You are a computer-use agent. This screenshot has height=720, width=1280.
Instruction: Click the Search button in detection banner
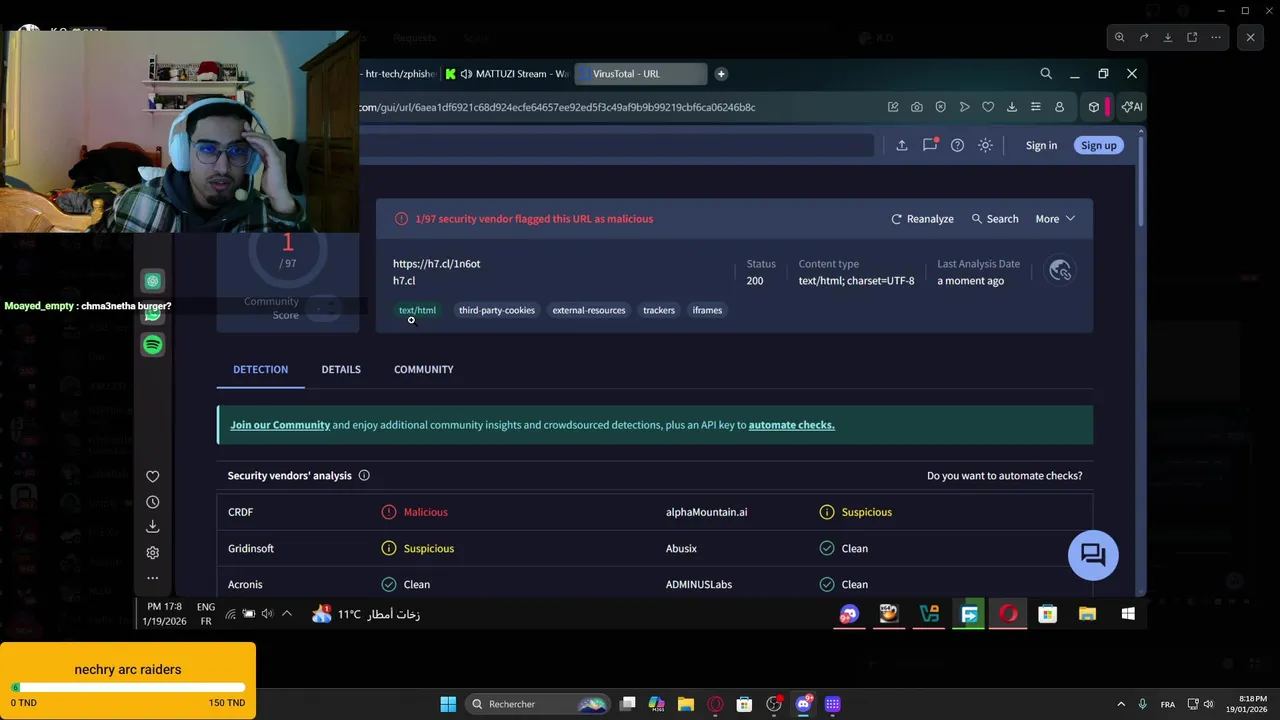pyautogui.click(x=995, y=219)
